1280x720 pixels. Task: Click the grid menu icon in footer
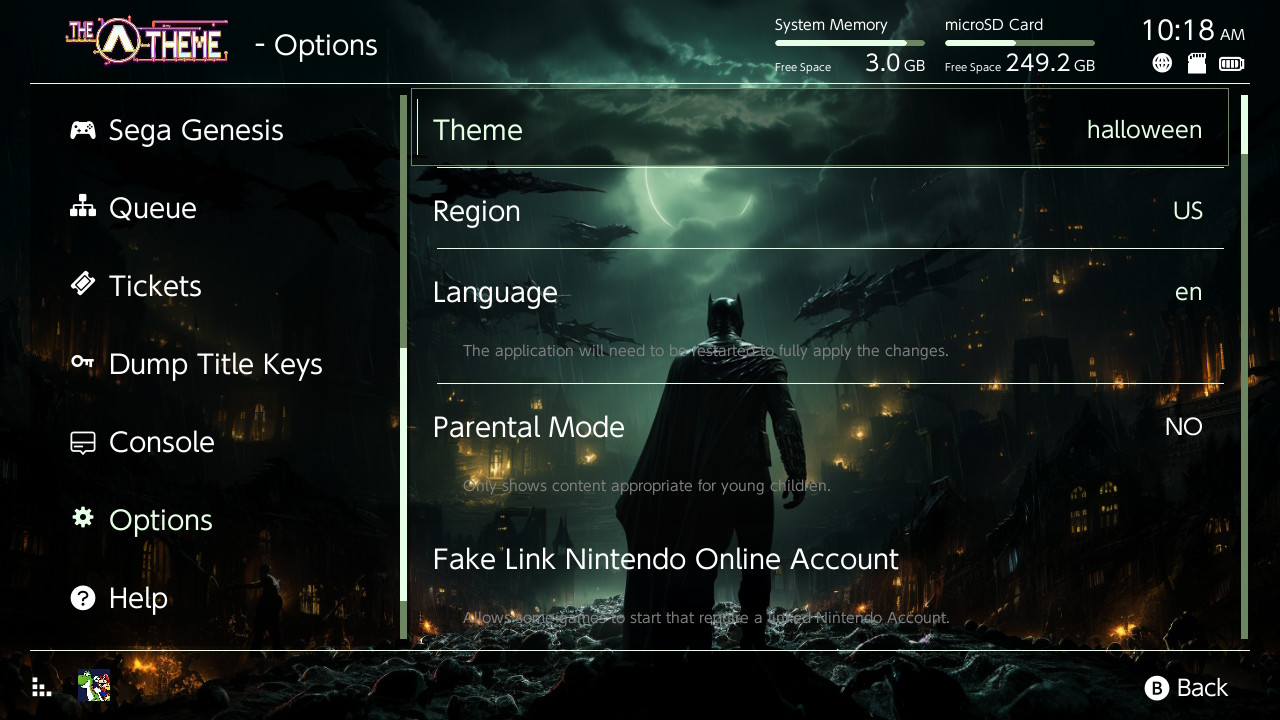pos(41,687)
